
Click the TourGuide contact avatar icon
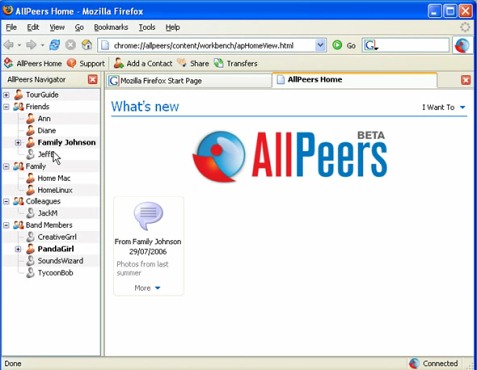tap(19, 95)
